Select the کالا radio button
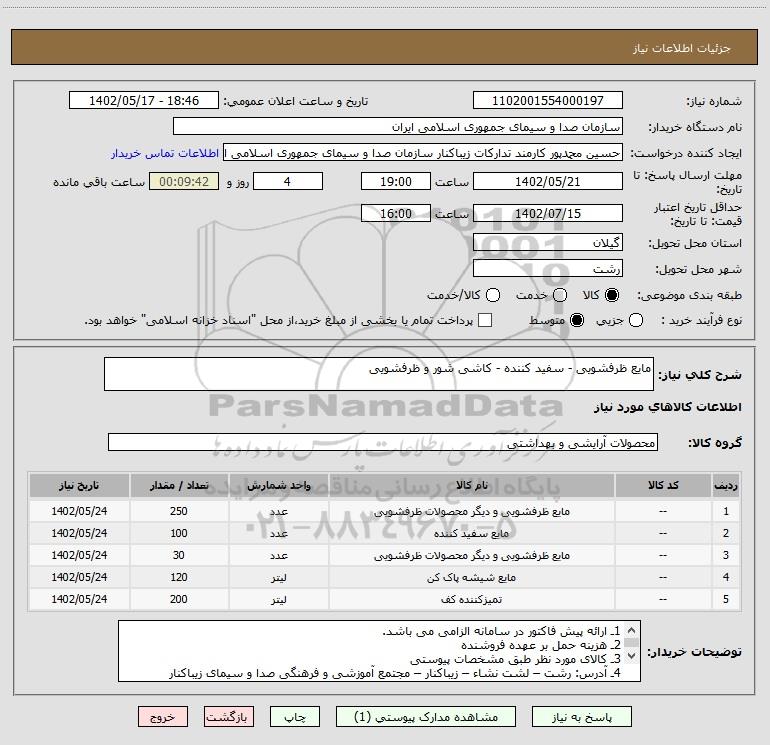This screenshot has width=770, height=745. point(612,295)
